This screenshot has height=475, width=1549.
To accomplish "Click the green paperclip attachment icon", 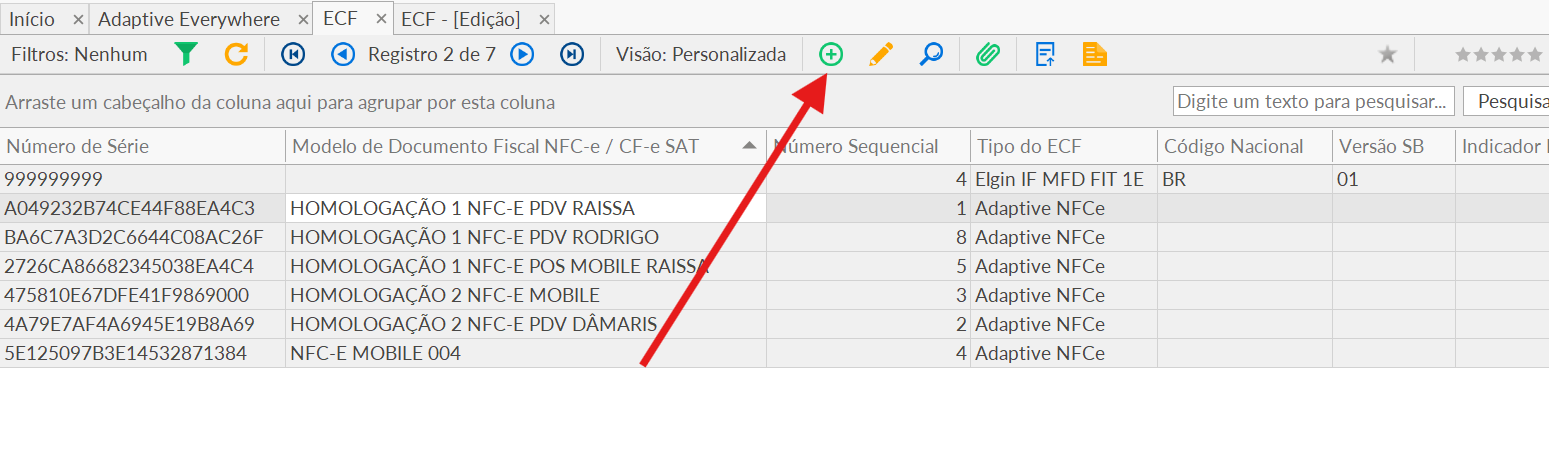I will (x=988, y=54).
